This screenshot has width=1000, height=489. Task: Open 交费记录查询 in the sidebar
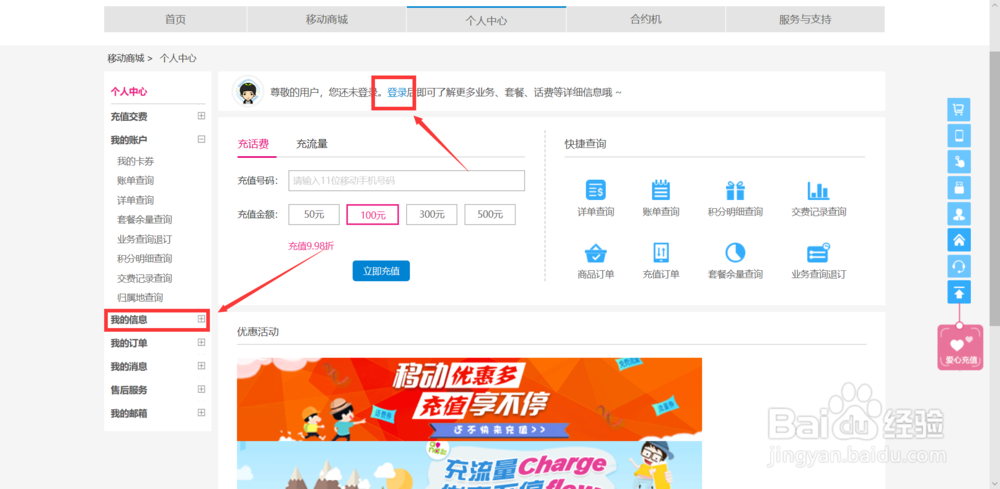pos(144,278)
